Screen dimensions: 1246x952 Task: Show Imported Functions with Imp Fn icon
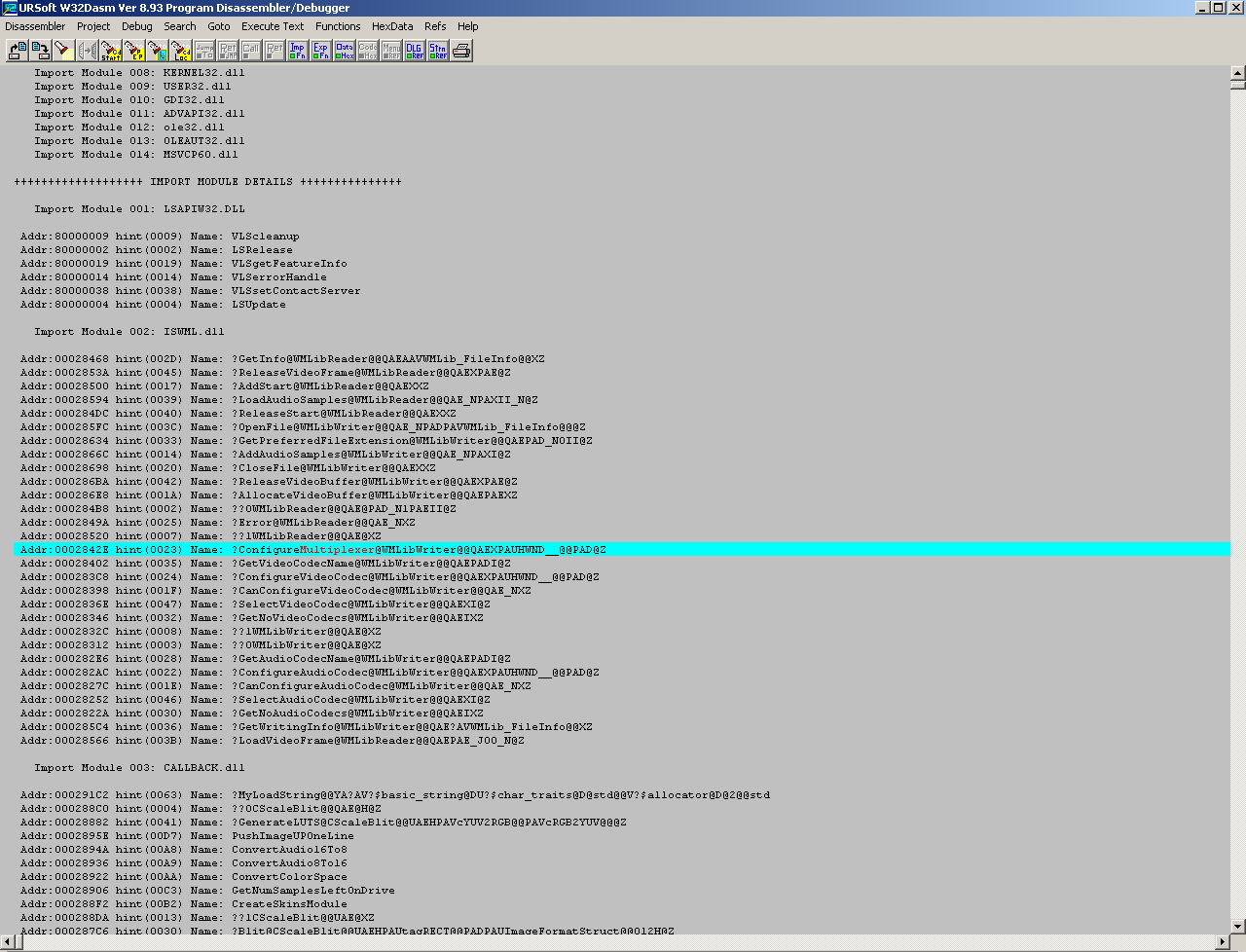coord(298,50)
